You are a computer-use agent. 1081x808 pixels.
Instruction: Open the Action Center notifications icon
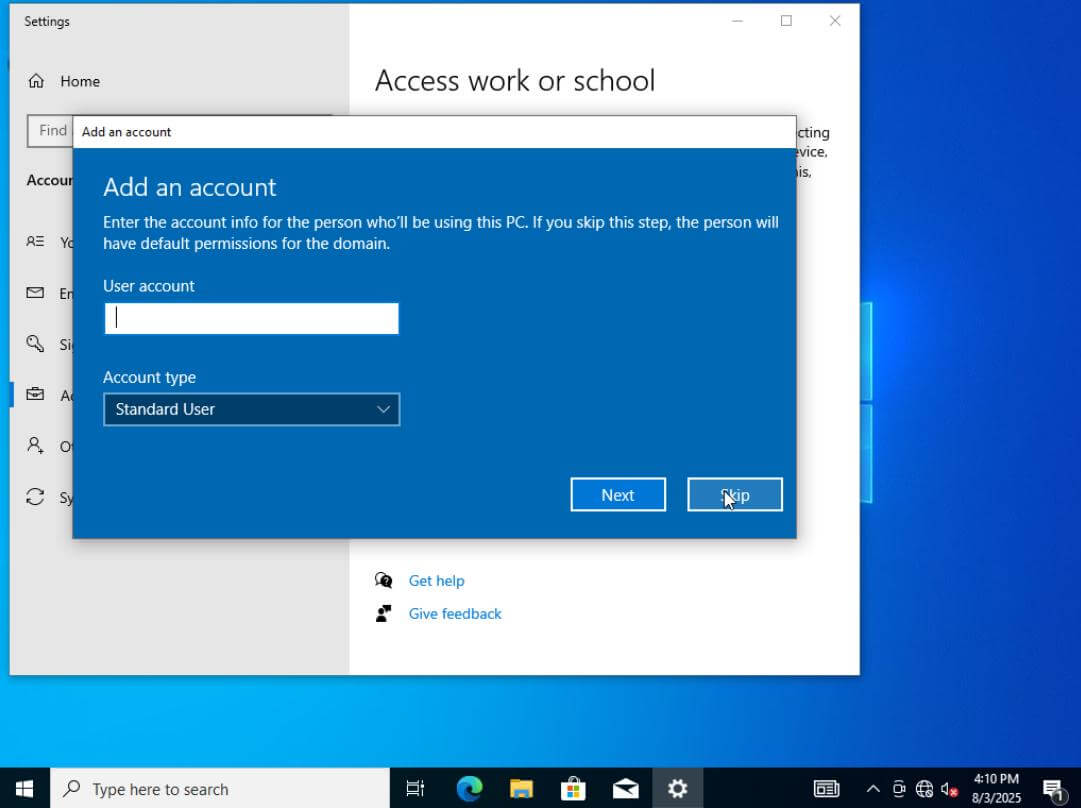1053,789
